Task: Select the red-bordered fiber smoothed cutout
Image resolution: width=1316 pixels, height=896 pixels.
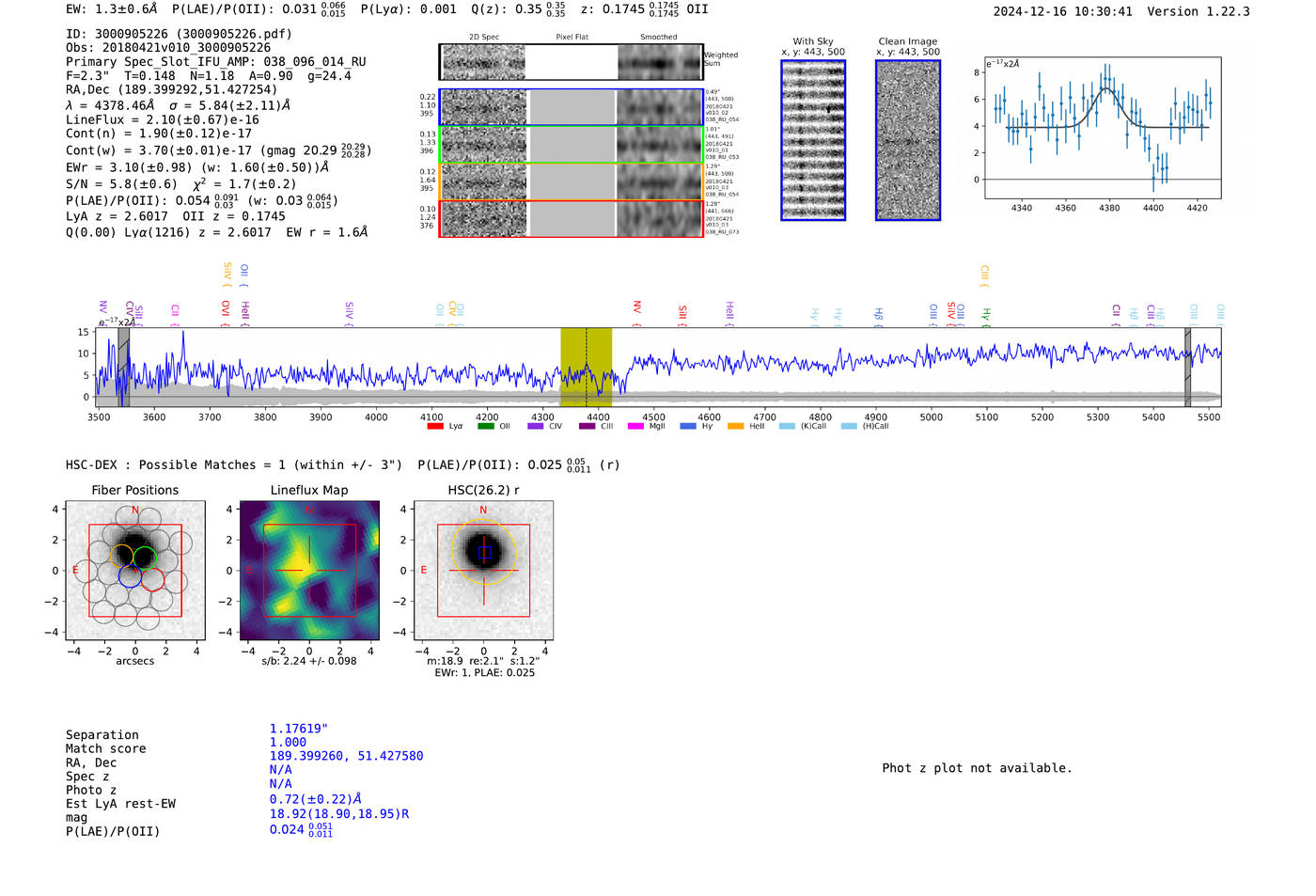Action: tap(659, 219)
